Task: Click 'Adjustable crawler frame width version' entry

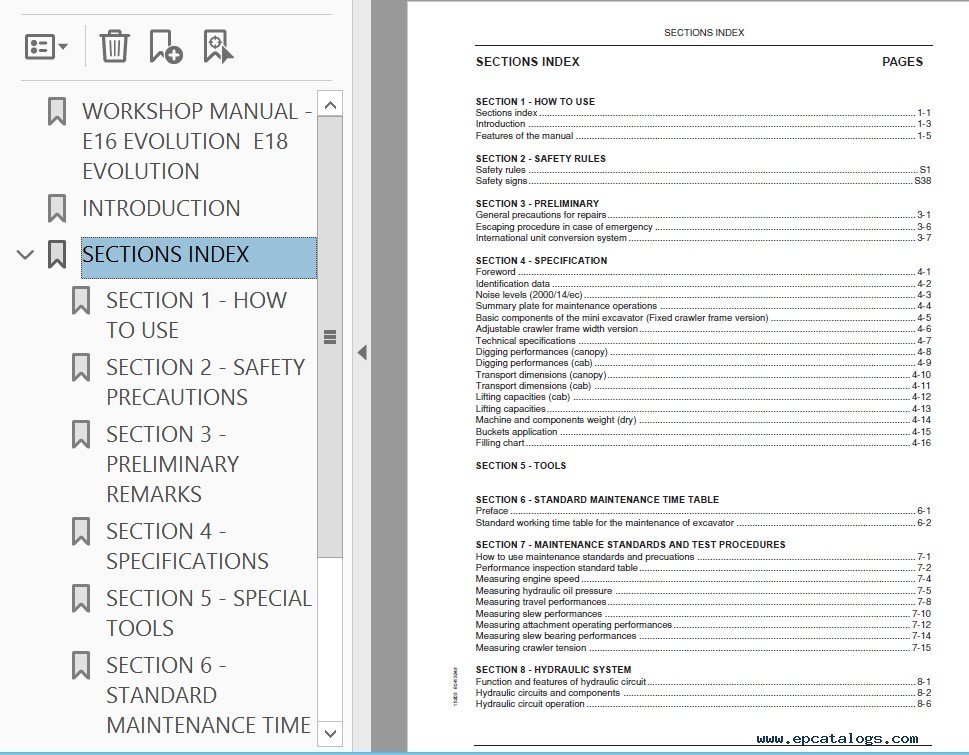Action: point(703,329)
